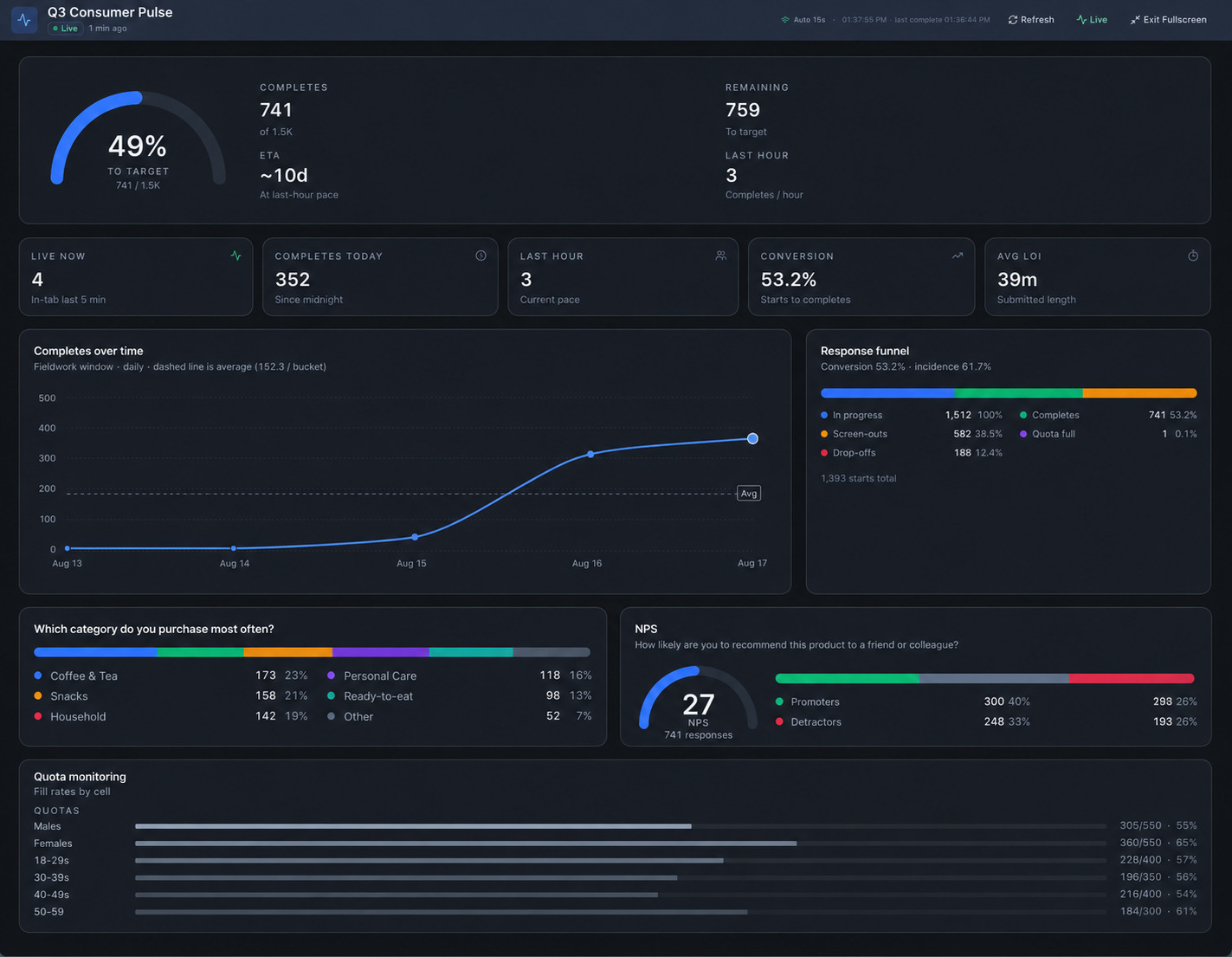Click the Avg label on the dashed line

pyautogui.click(x=749, y=494)
